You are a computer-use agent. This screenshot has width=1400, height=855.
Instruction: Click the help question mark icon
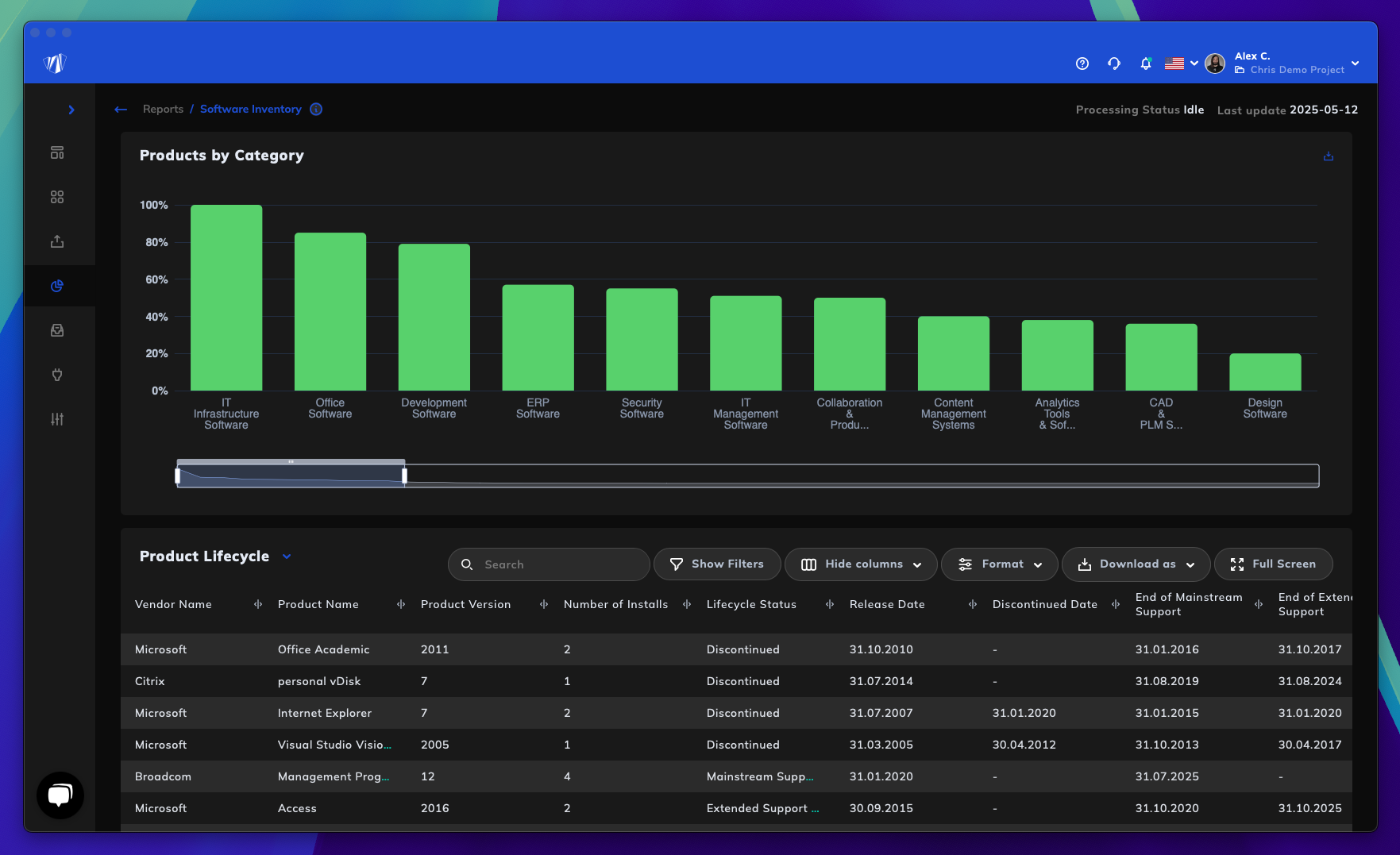[x=1082, y=64]
